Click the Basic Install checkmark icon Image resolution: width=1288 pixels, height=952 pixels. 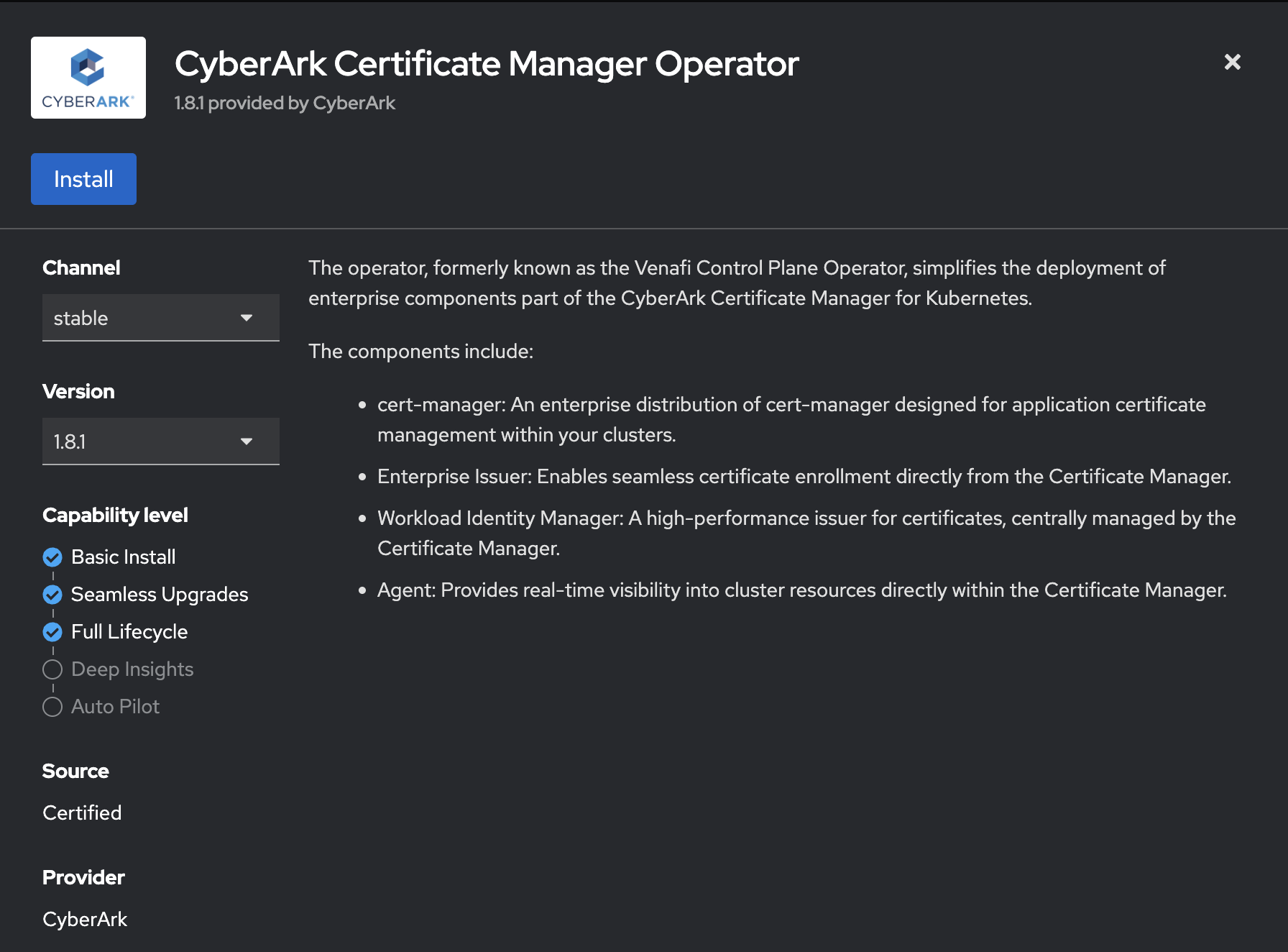point(52,557)
